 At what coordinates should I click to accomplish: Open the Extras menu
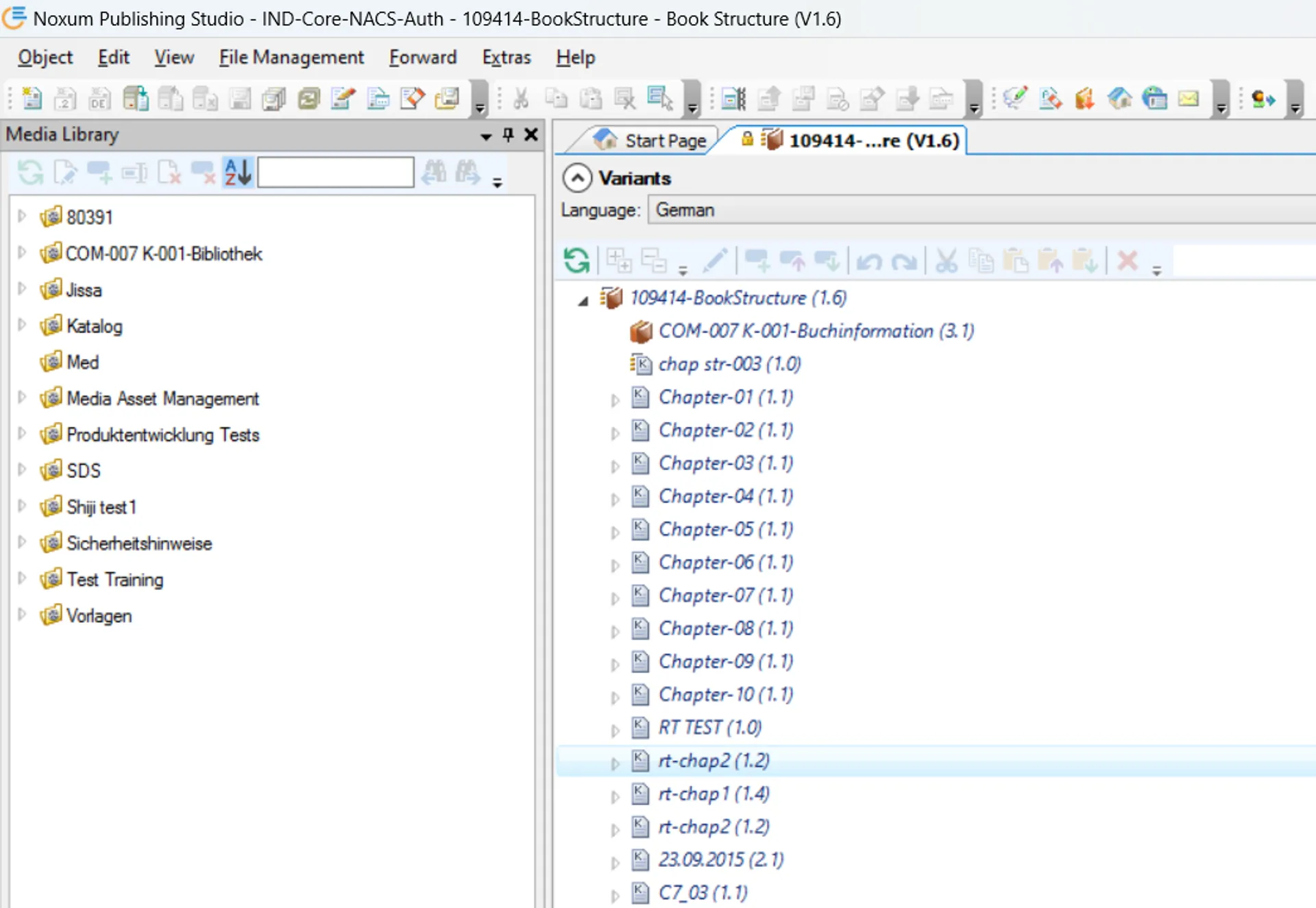click(x=507, y=58)
